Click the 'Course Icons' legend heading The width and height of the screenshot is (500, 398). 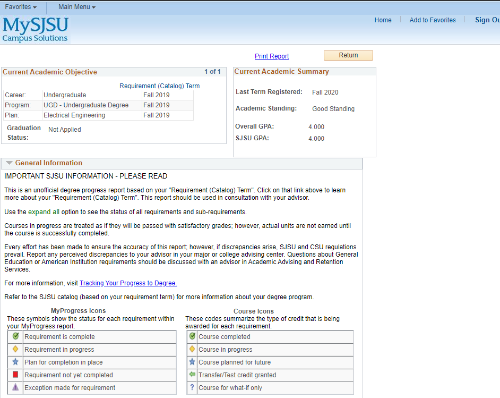254,311
